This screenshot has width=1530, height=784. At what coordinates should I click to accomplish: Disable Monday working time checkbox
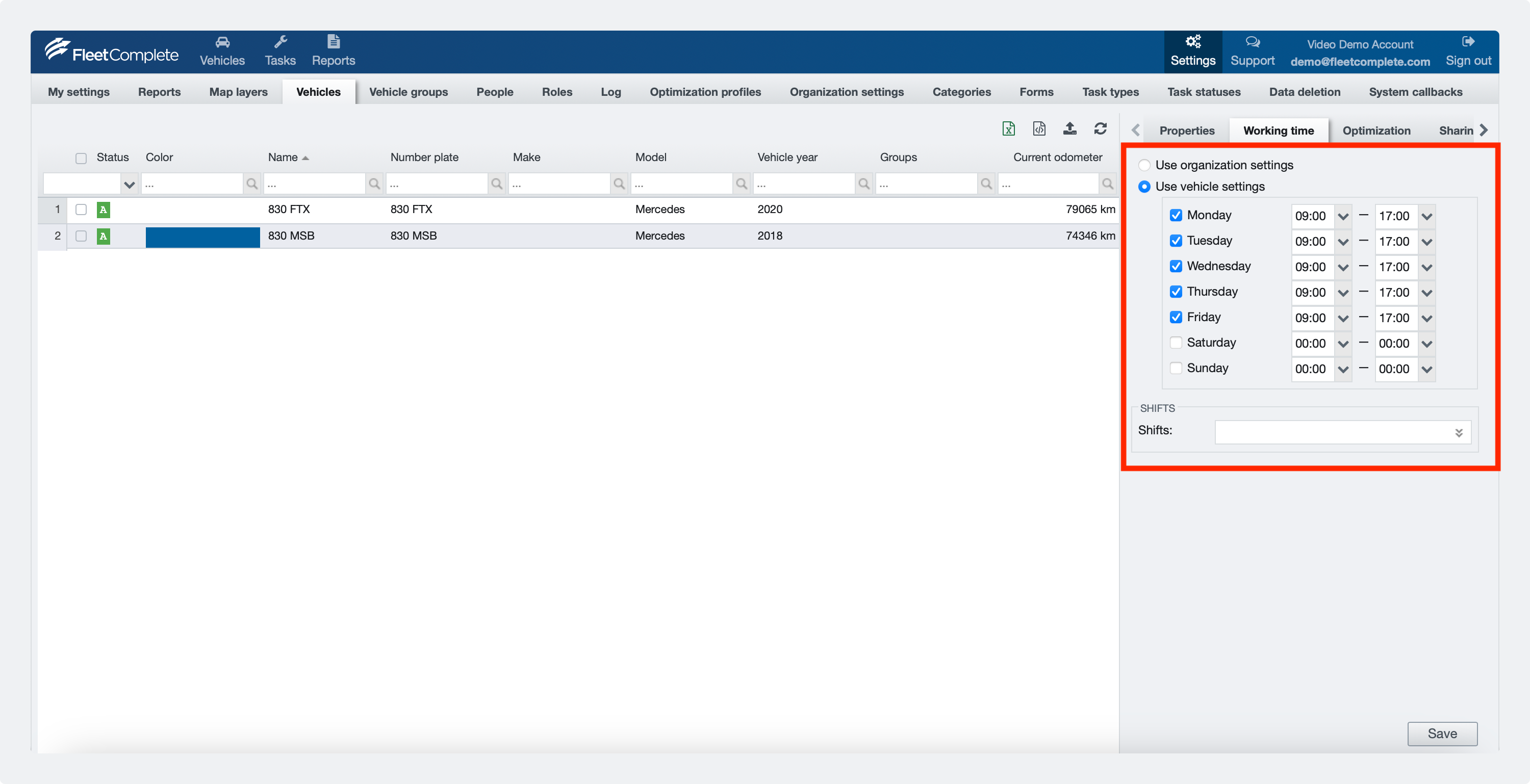tap(1176, 216)
